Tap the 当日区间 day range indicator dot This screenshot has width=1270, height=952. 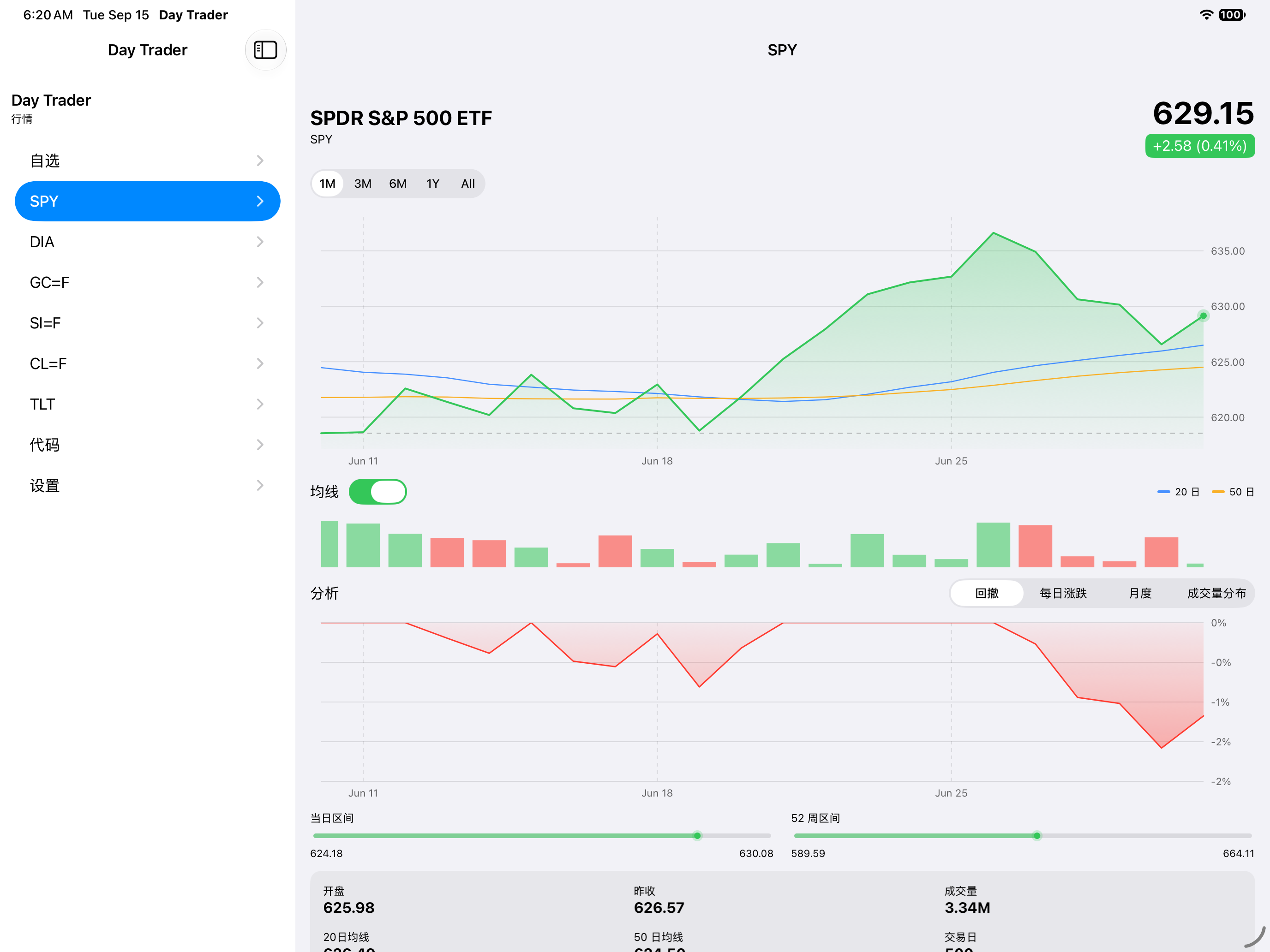(697, 836)
